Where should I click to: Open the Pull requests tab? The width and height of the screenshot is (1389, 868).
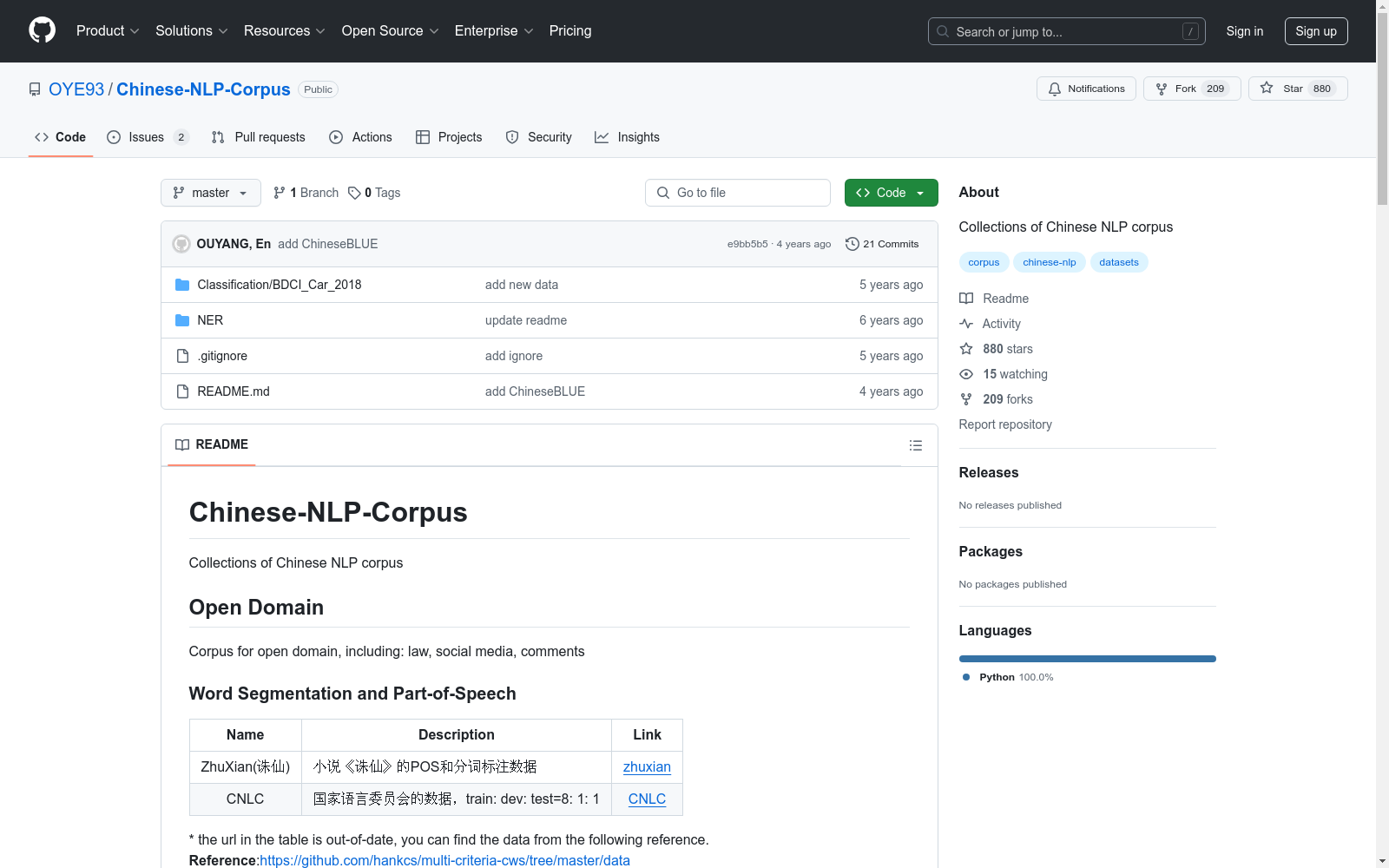click(x=259, y=137)
